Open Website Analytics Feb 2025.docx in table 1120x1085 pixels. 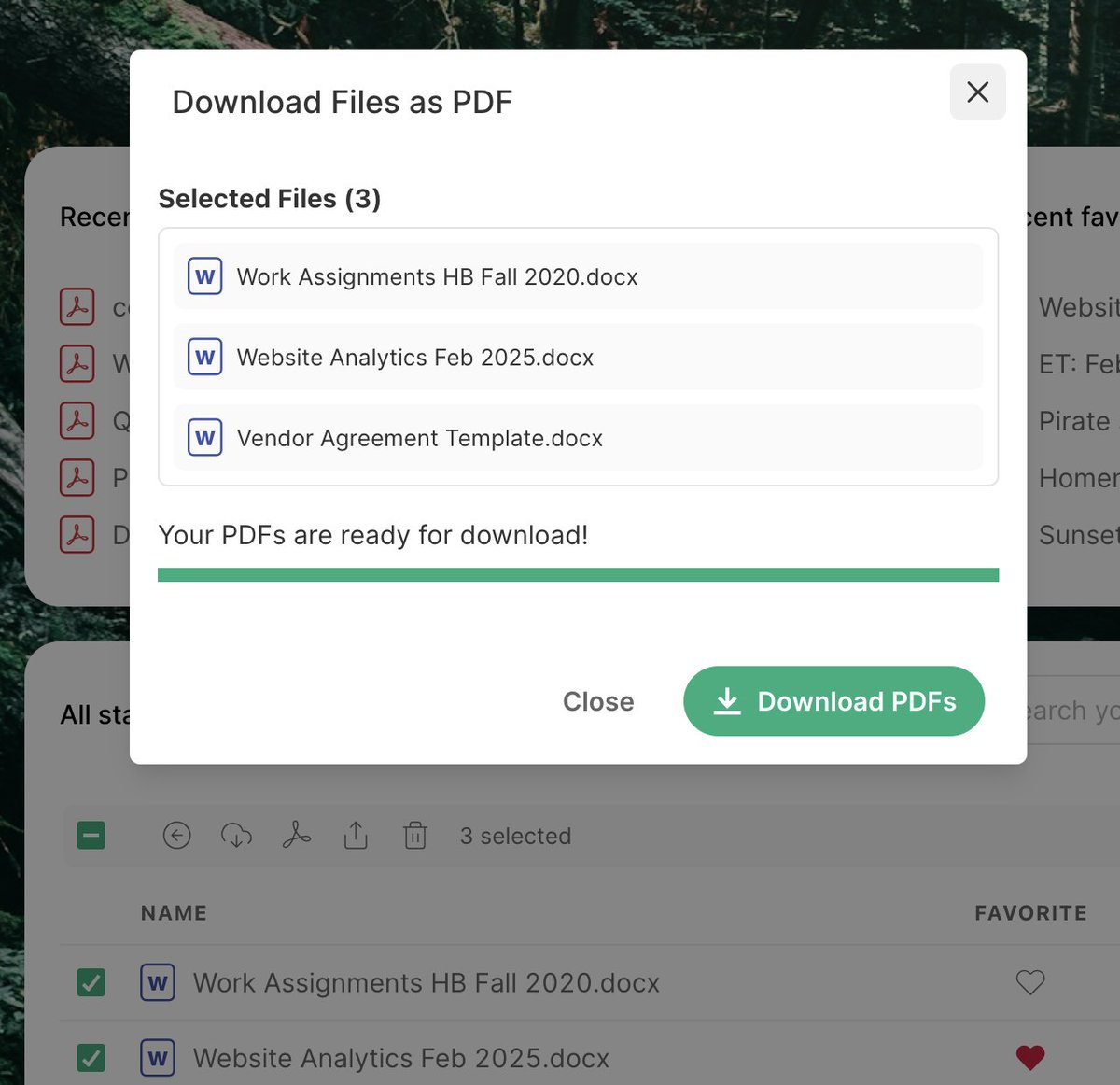coord(401,1058)
